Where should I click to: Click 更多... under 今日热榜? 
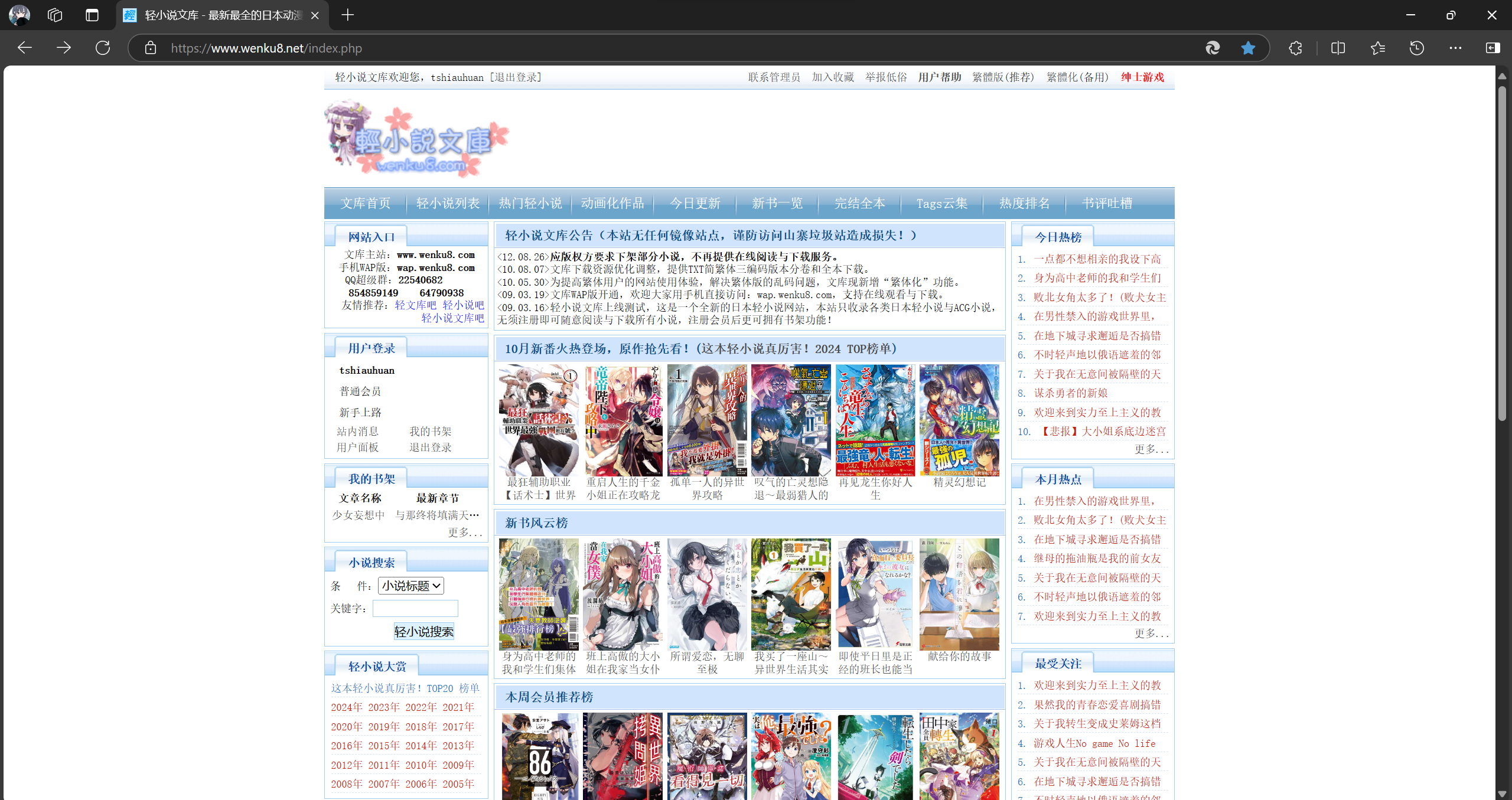[1151, 449]
